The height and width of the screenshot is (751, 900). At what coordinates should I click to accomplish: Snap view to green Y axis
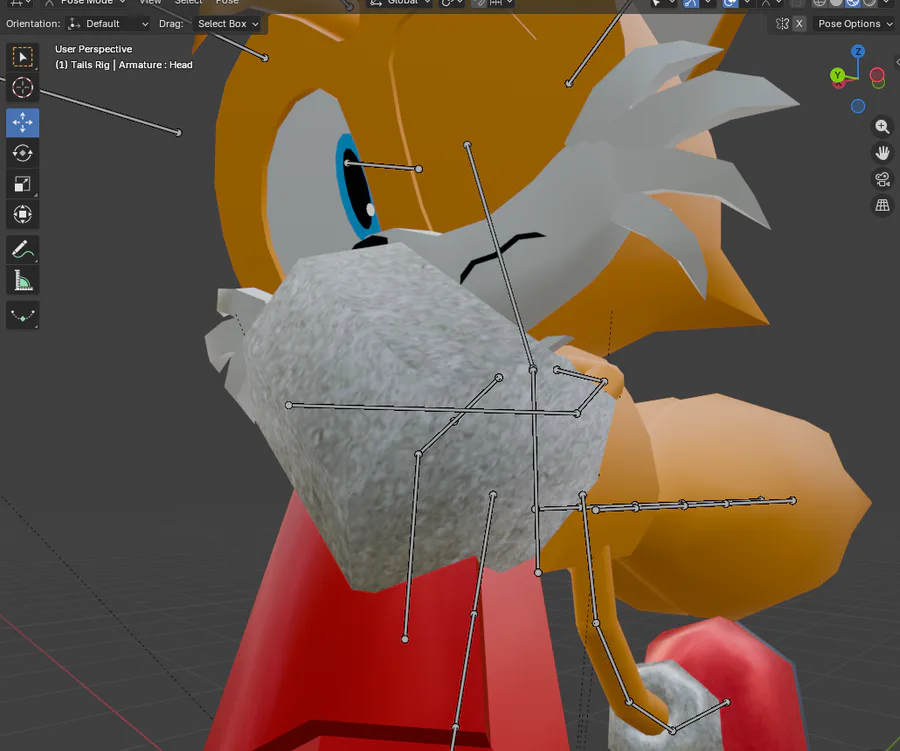pyautogui.click(x=837, y=75)
